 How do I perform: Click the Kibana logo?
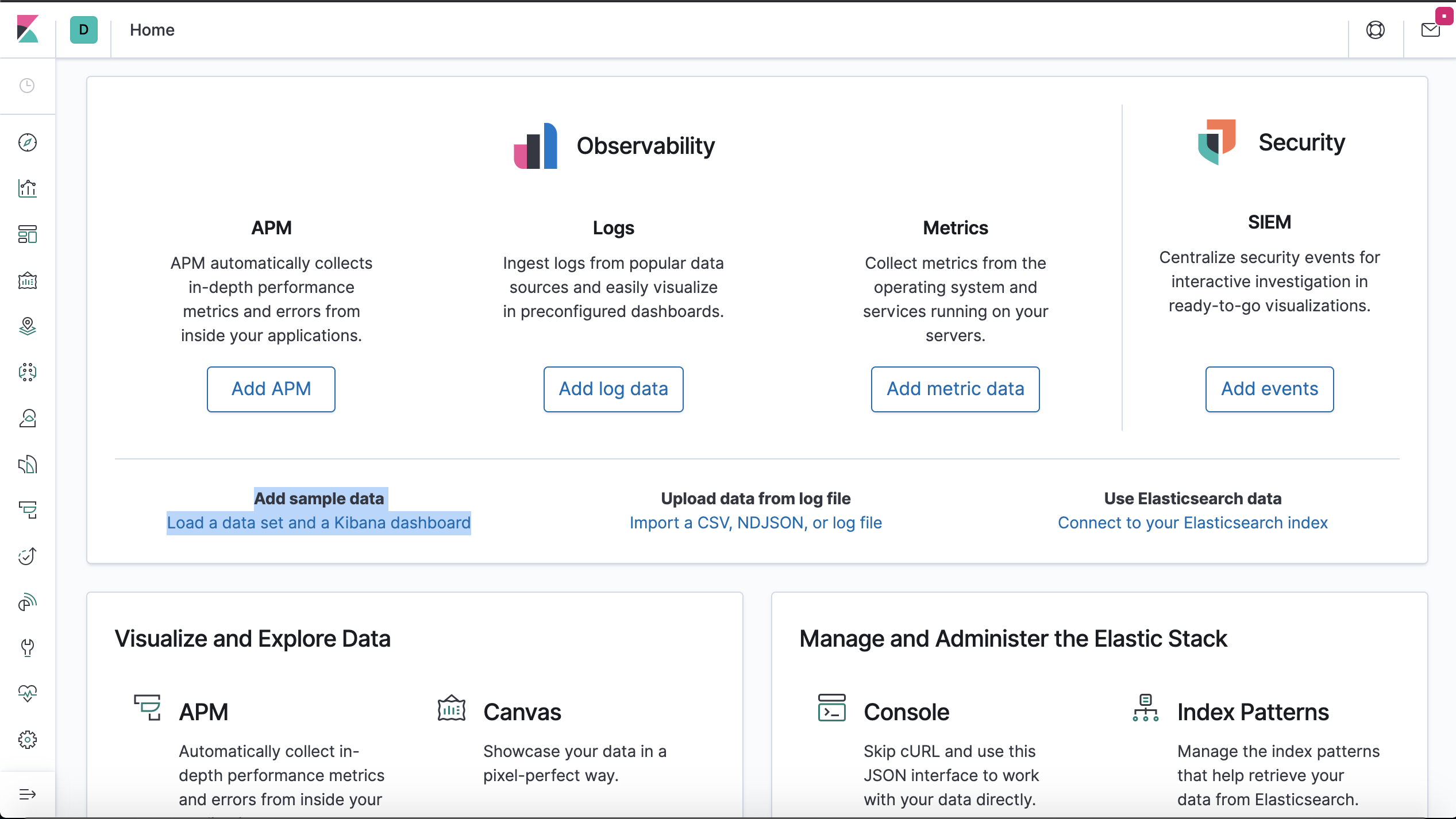pos(28,29)
